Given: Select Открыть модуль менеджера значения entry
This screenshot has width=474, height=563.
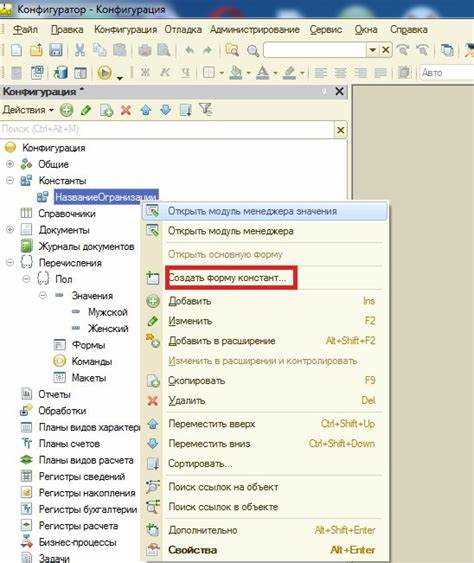Looking at the screenshot, I should (252, 211).
